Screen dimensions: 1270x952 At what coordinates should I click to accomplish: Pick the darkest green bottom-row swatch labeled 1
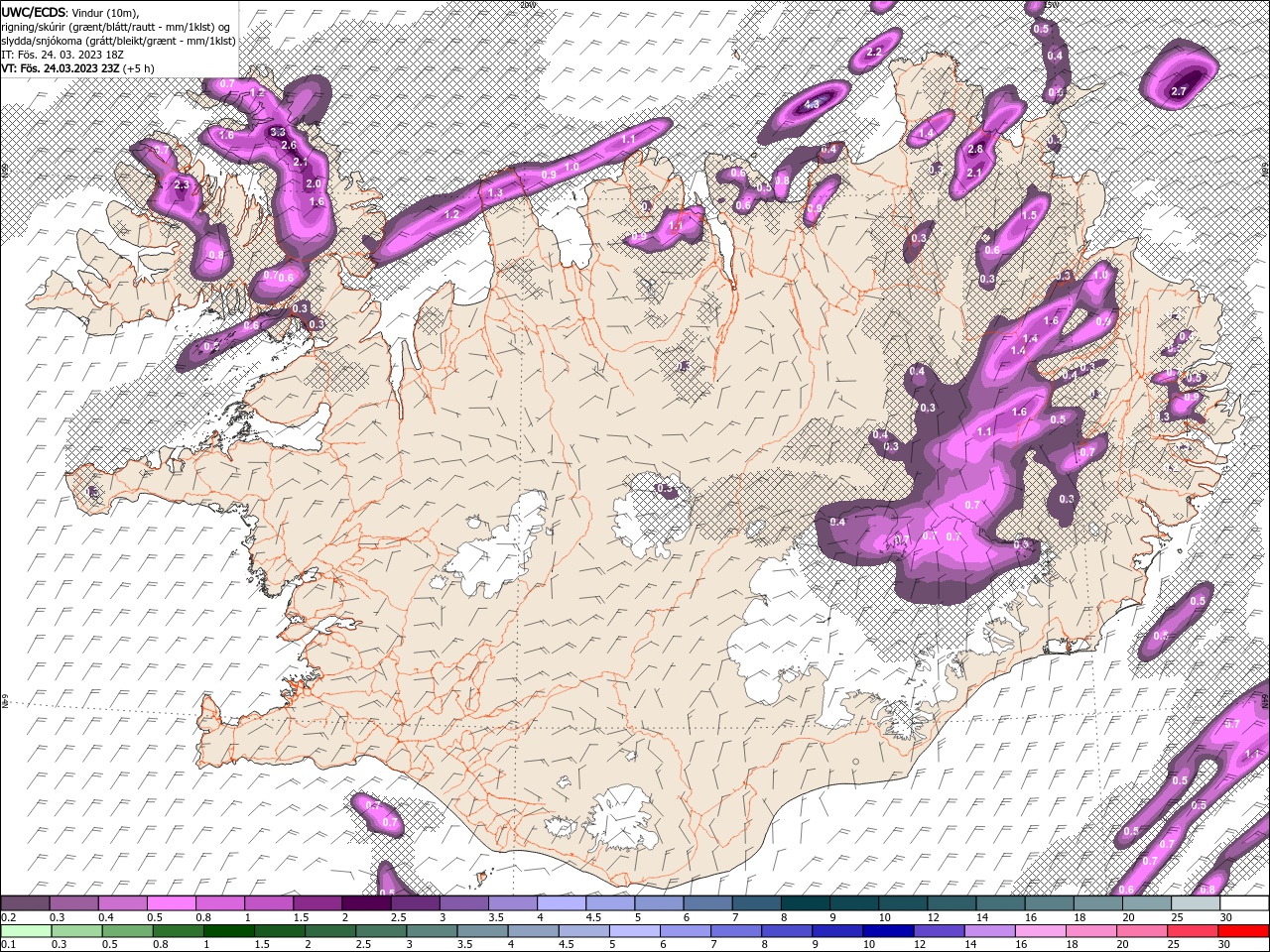(x=228, y=931)
